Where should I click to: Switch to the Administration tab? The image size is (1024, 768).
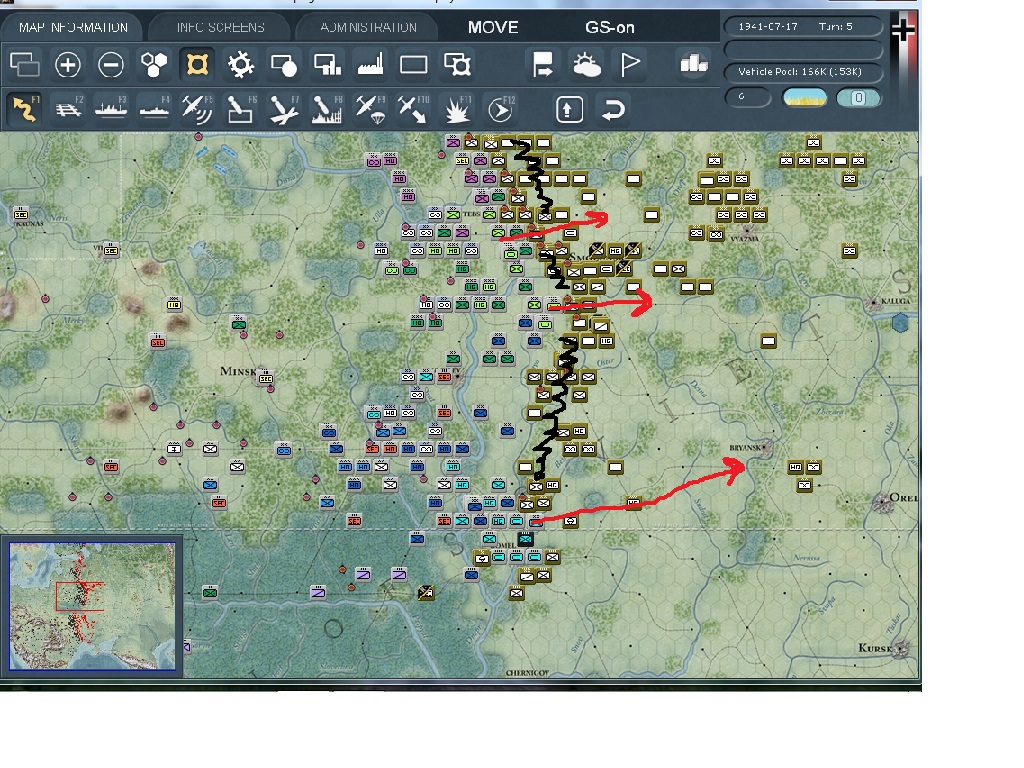[368, 27]
